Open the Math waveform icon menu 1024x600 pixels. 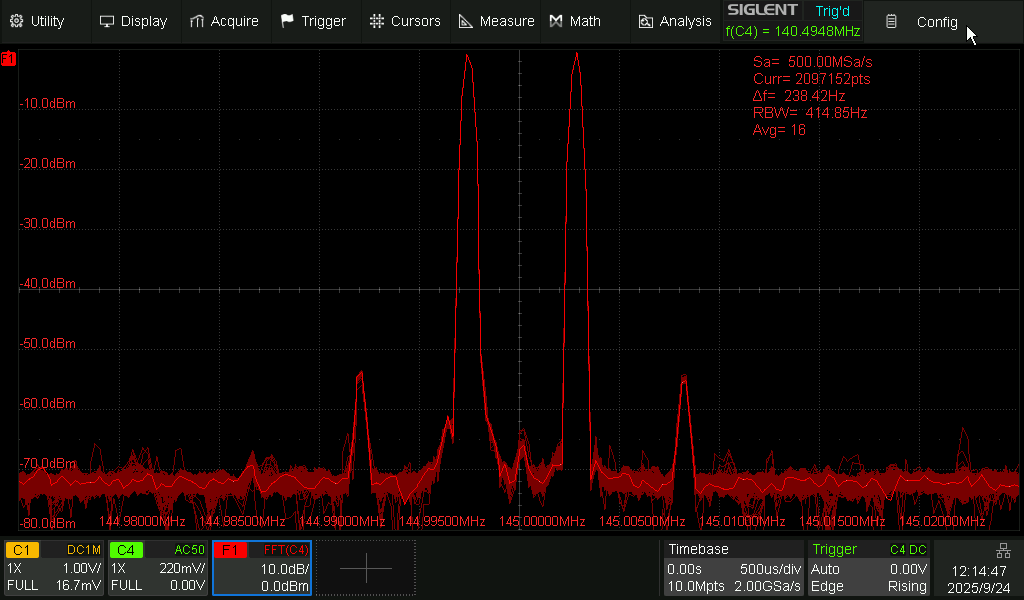click(x=556, y=21)
